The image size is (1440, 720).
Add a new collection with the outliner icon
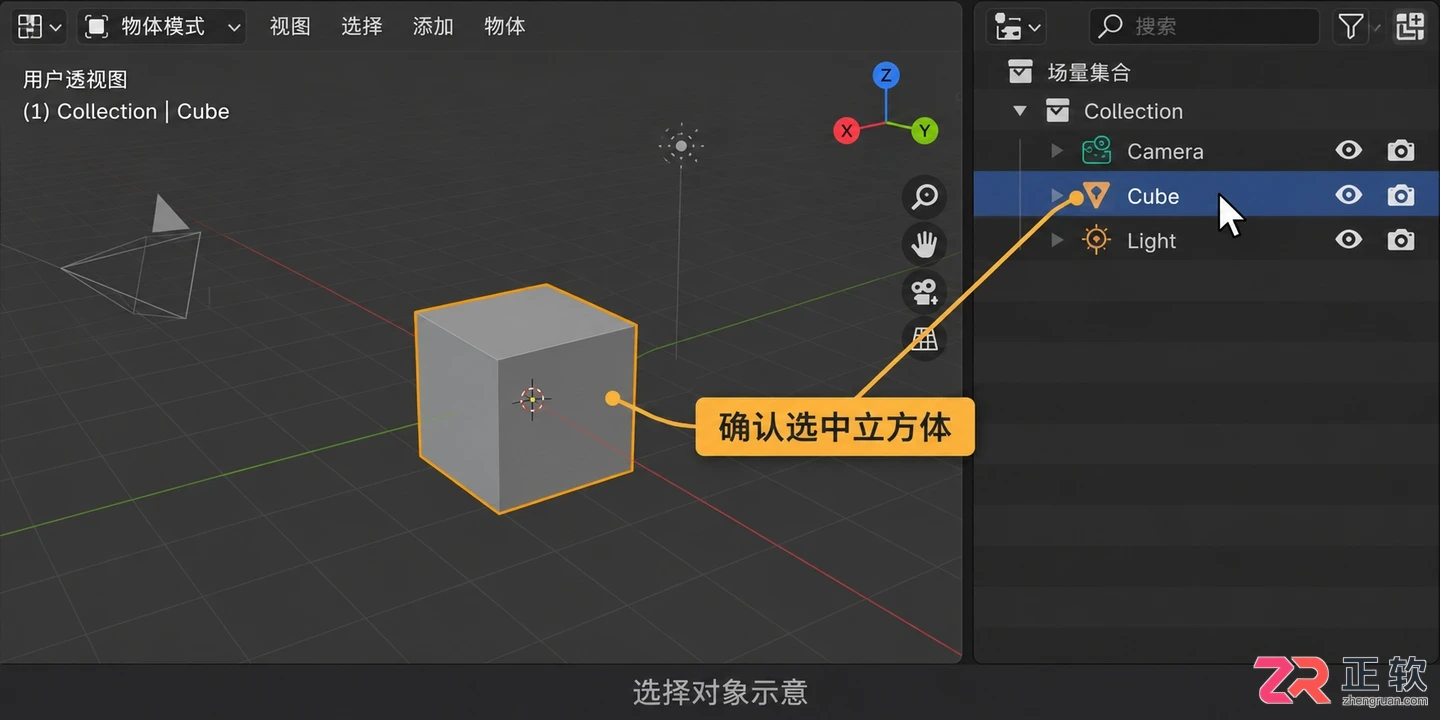(1410, 27)
